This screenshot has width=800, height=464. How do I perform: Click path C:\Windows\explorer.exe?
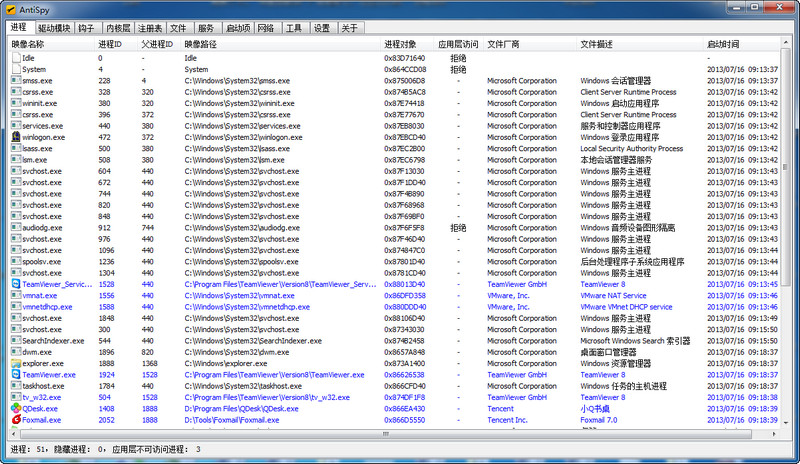click(226, 363)
